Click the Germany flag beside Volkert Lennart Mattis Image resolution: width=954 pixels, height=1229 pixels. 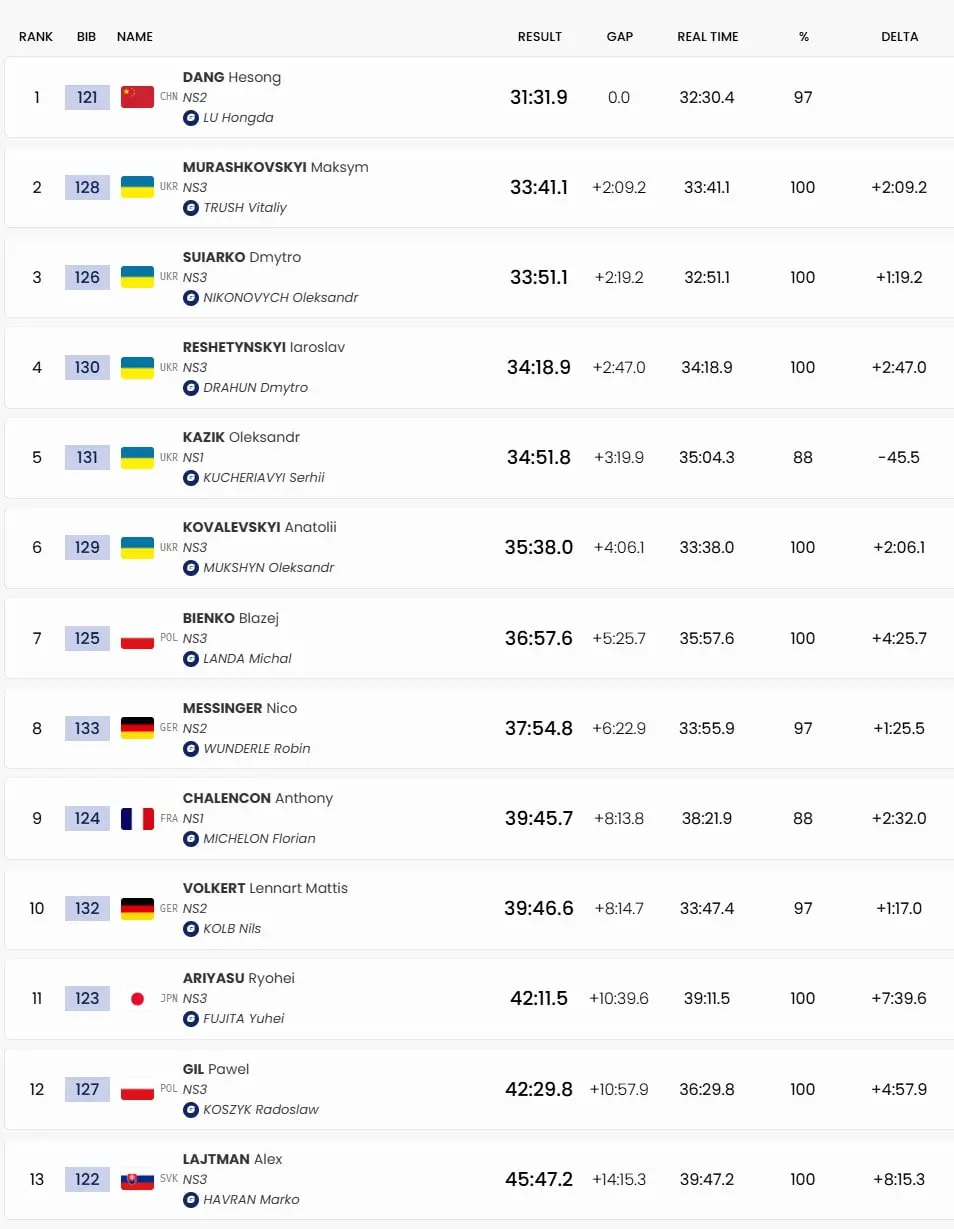137,908
